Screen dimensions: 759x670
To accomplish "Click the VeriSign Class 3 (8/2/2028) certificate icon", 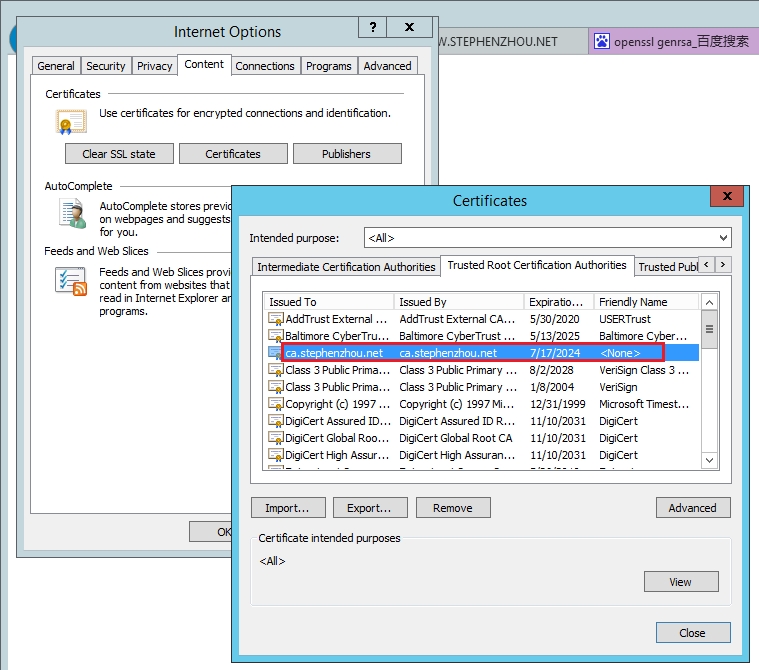I will pos(275,370).
